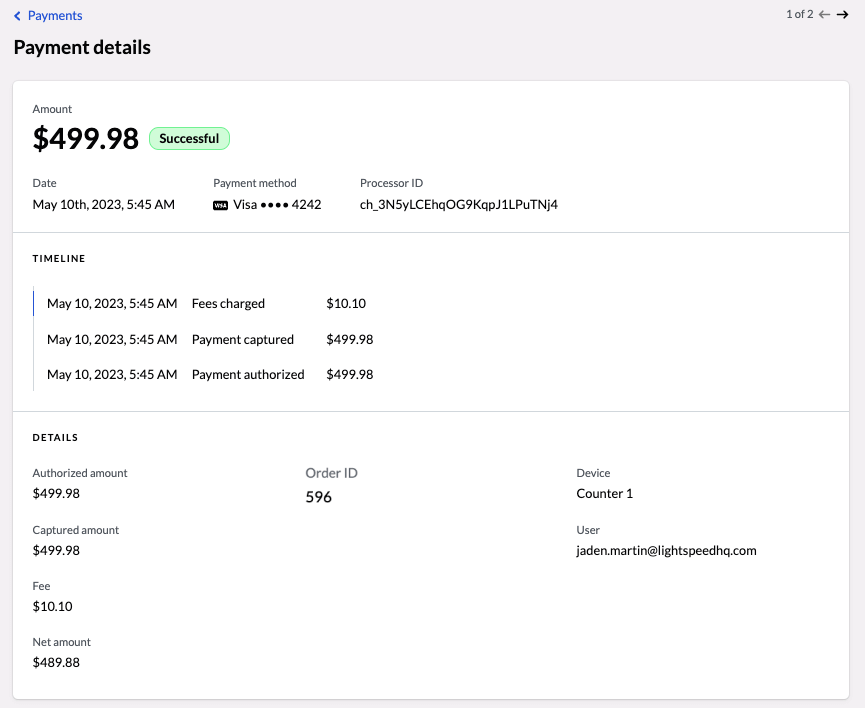
Task: Click the left pagination arrow
Action: 826,14
